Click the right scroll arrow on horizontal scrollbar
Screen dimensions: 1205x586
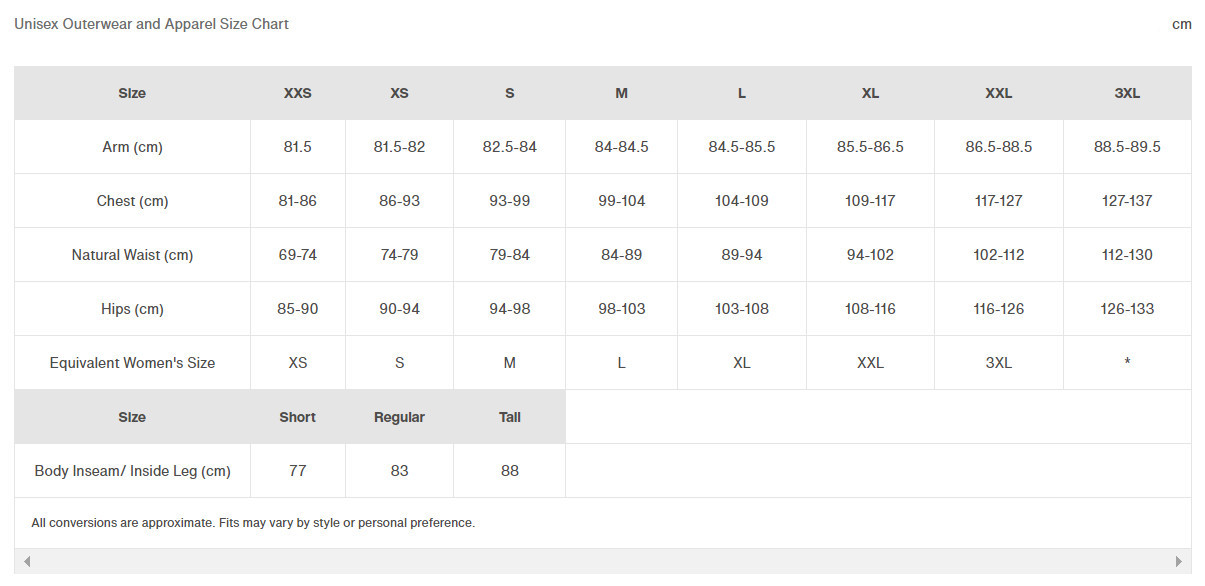point(1179,561)
